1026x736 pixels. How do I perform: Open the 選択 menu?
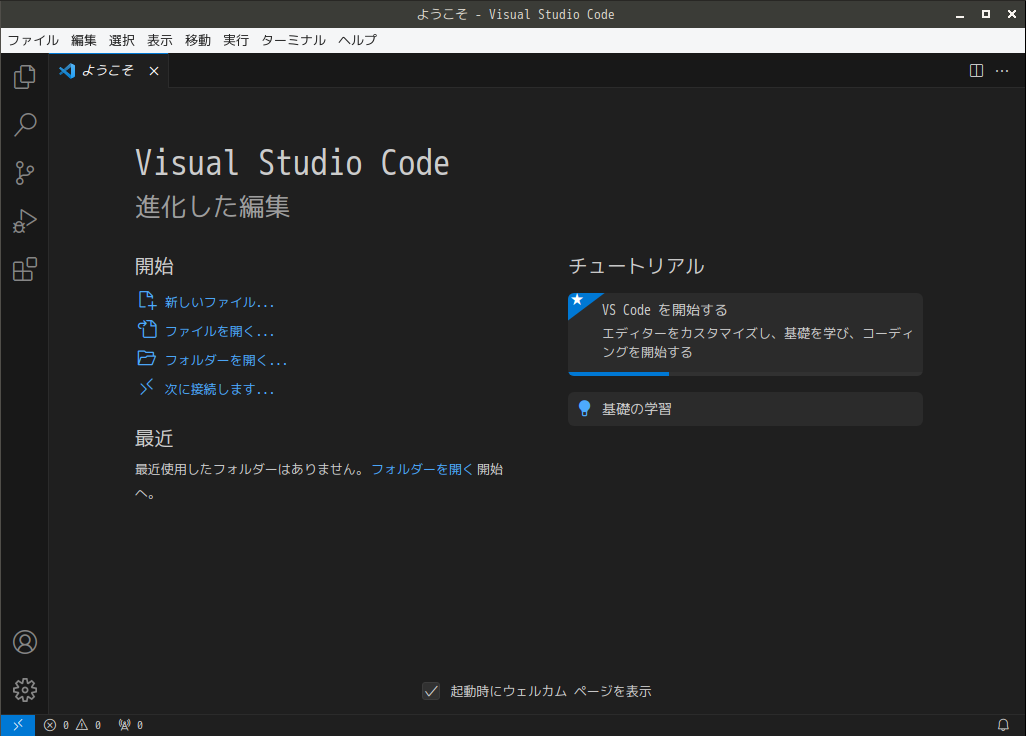pyautogui.click(x=122, y=41)
